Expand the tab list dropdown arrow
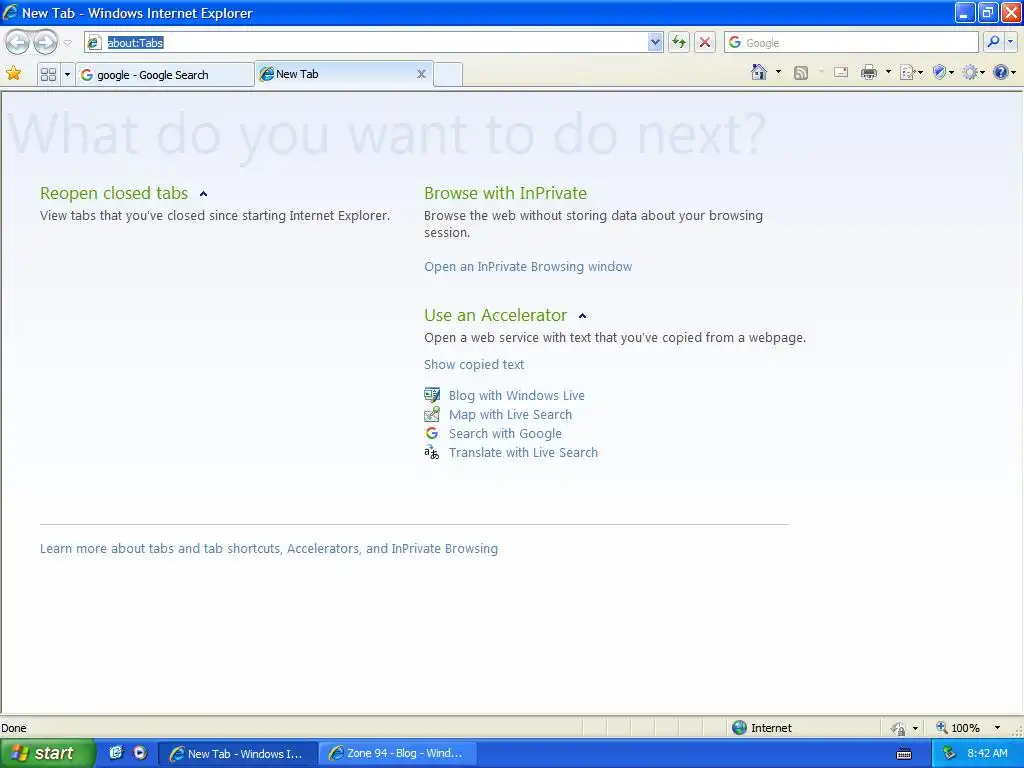Screen dimensions: 1024x768 tap(67, 74)
